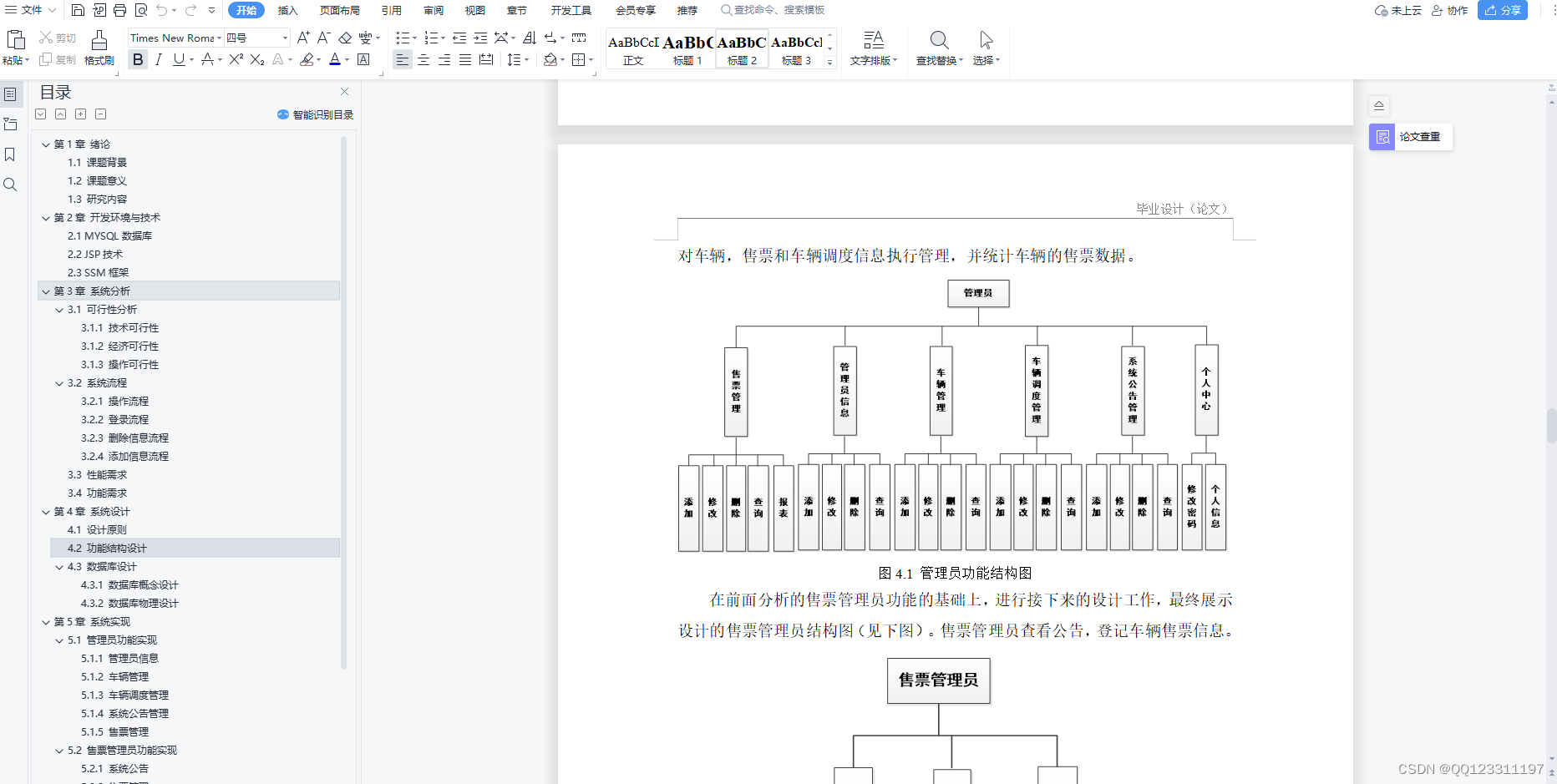Go to 5.1.2 车辆管理 heading
The height and width of the screenshot is (784, 1557).
(114, 677)
